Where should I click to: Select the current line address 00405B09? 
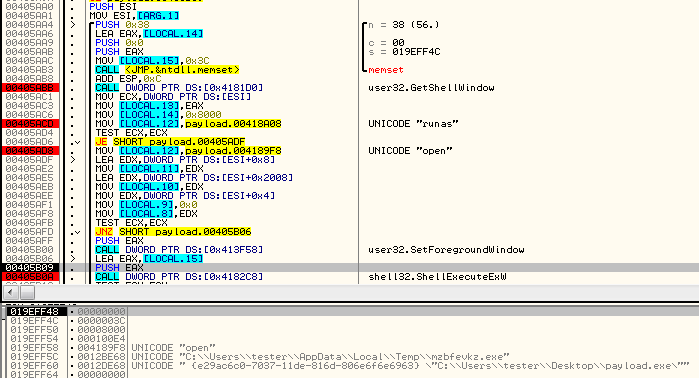(x=29, y=267)
